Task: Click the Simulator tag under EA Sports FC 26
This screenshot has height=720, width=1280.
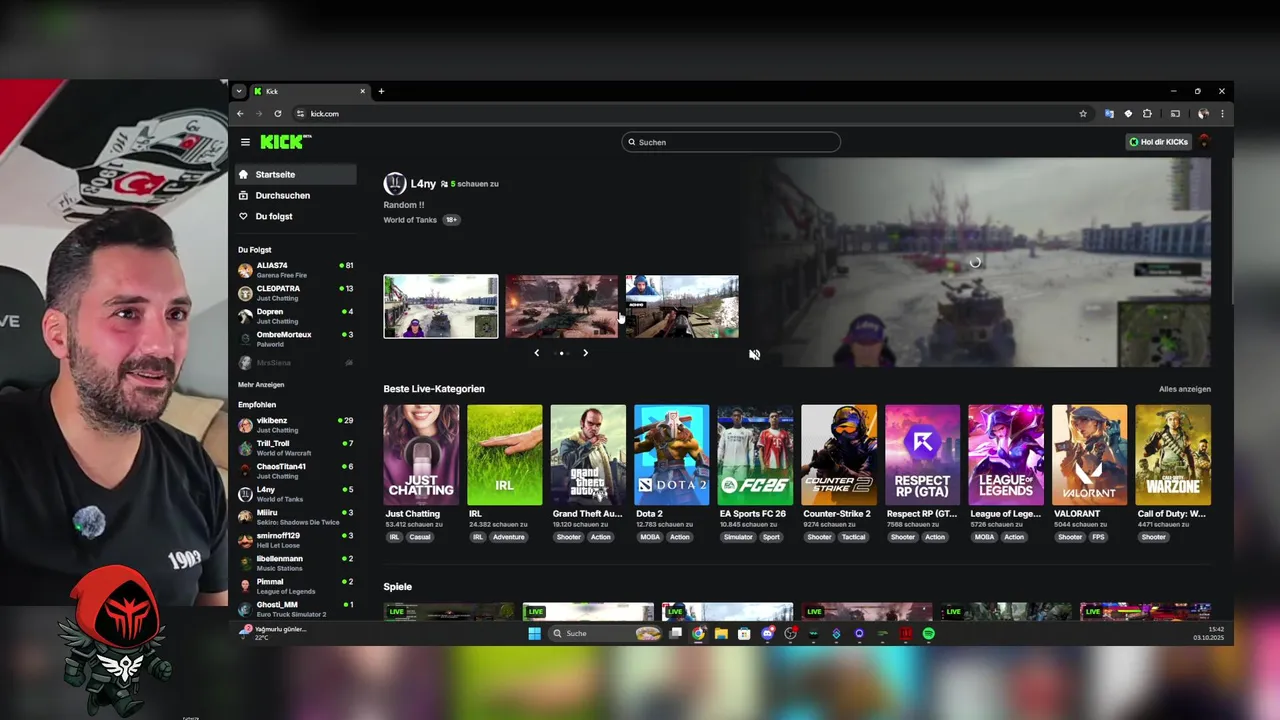Action: coord(738,537)
